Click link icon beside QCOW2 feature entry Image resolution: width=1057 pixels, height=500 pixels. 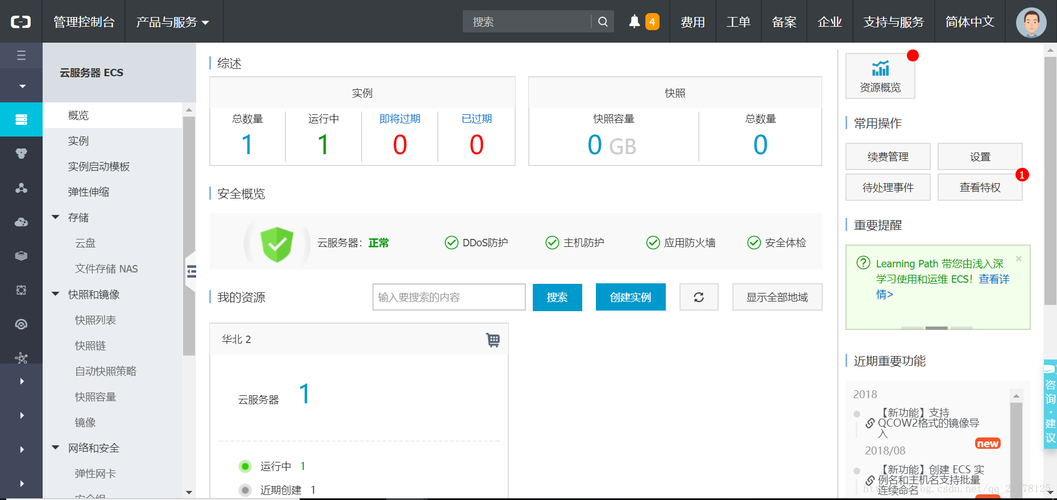870,423
